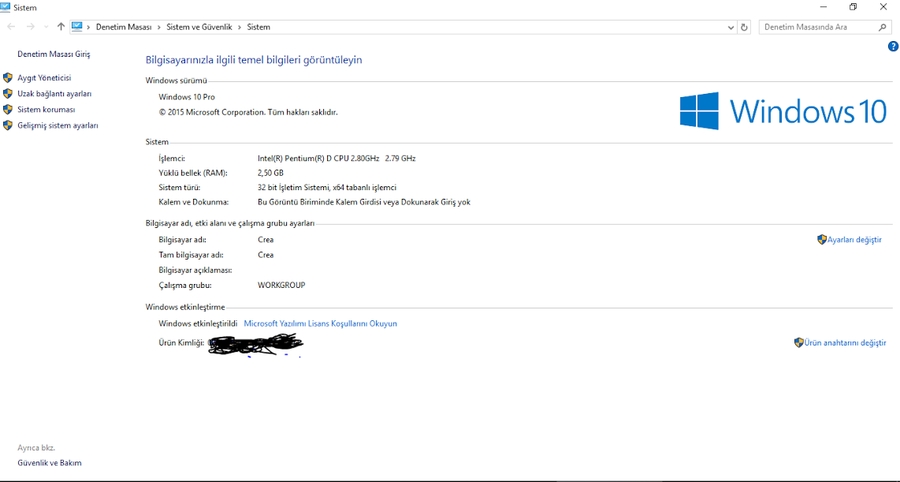
Task: Click shield icon beside Sistem koruması
Action: click(x=7, y=109)
